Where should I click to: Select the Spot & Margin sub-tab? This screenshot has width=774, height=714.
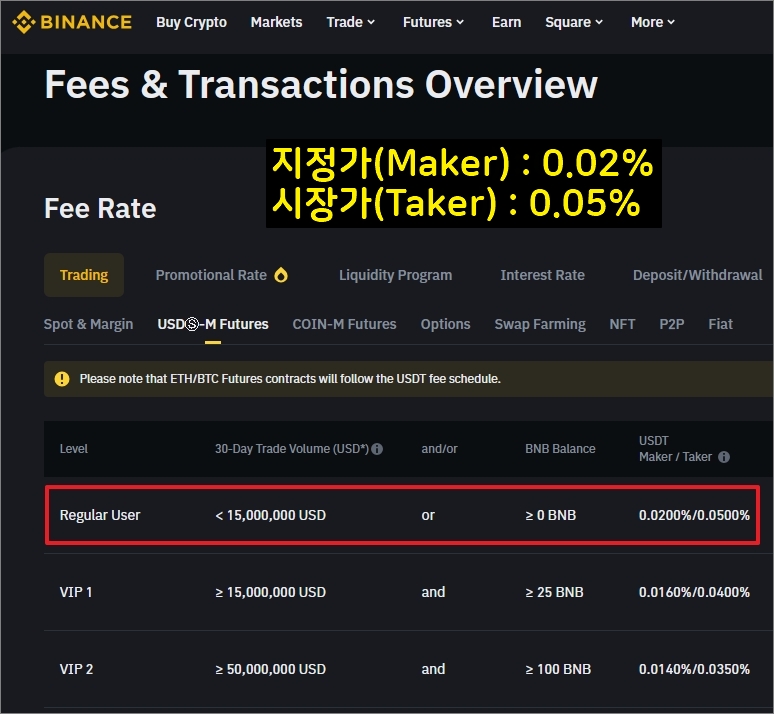pyautogui.click(x=88, y=324)
